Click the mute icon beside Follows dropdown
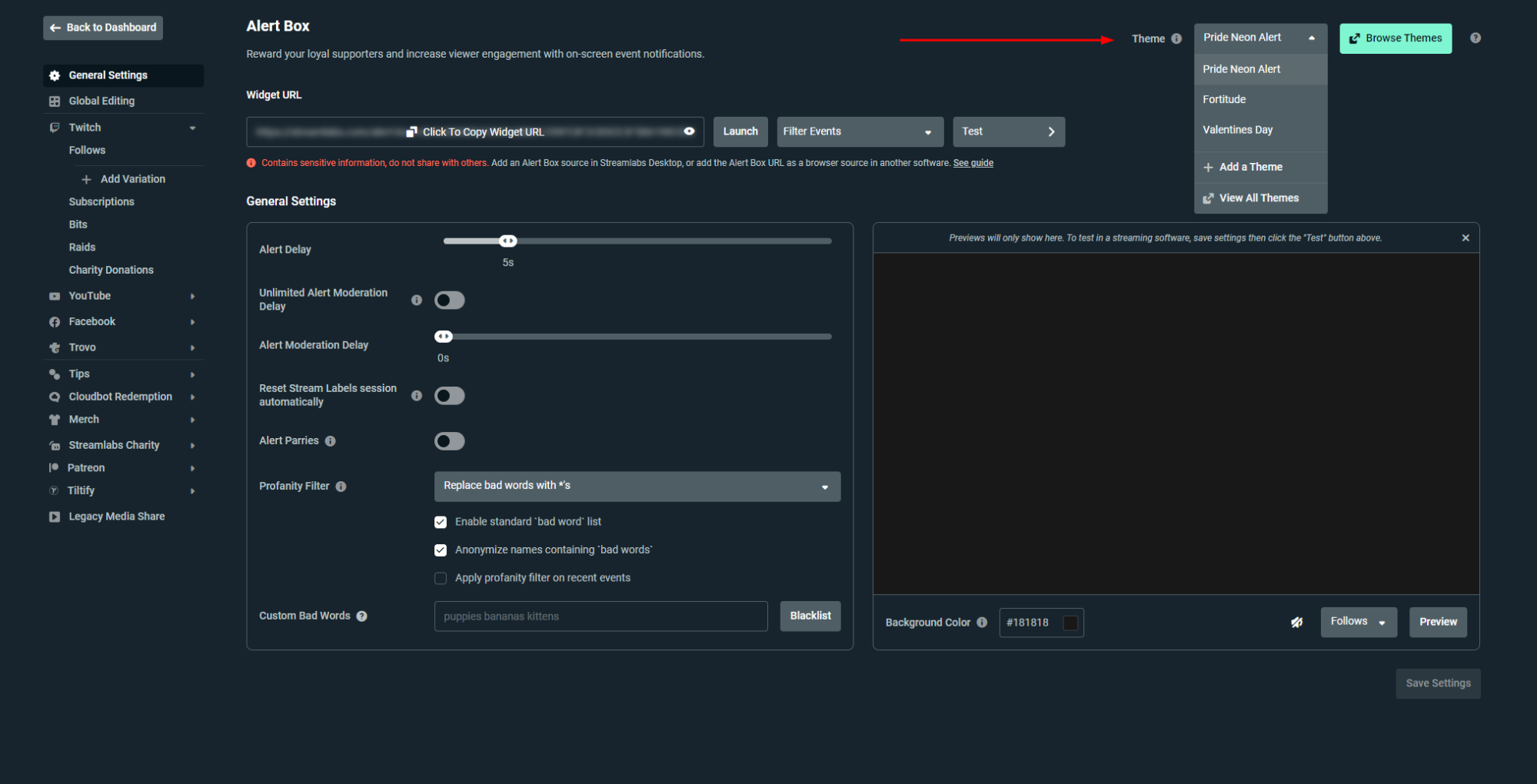This screenshot has height=784, width=1537. (x=1296, y=623)
